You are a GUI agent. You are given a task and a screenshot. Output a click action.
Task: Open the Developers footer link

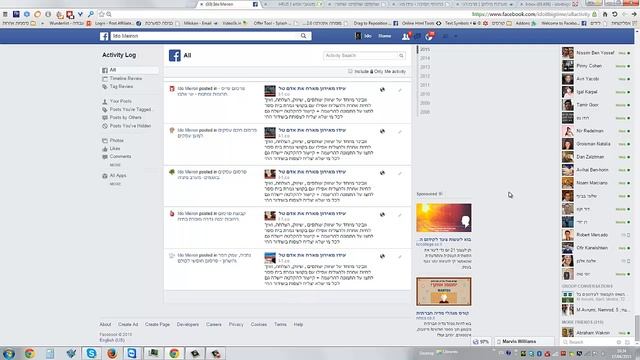pyautogui.click(x=188, y=324)
